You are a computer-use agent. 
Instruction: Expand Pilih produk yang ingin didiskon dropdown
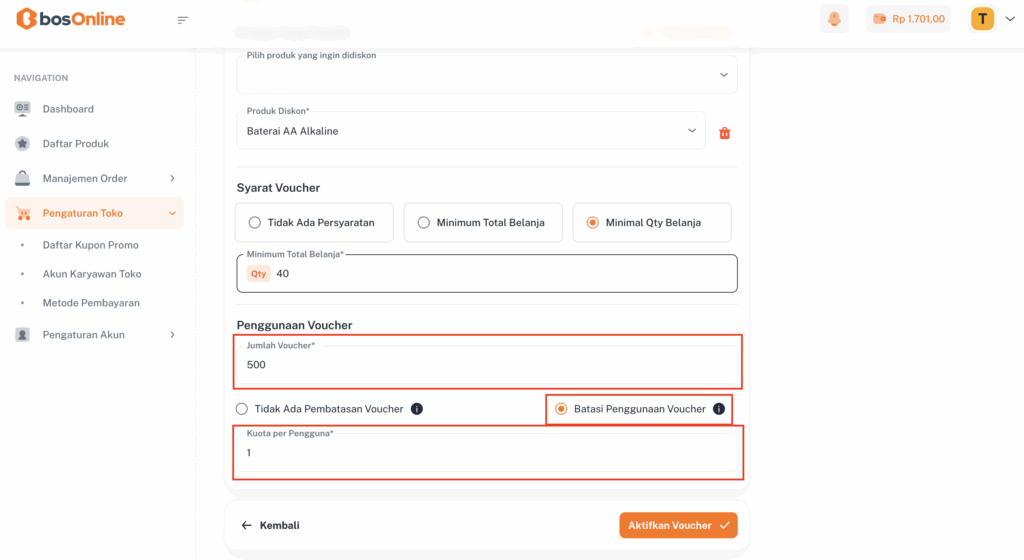tap(486, 75)
